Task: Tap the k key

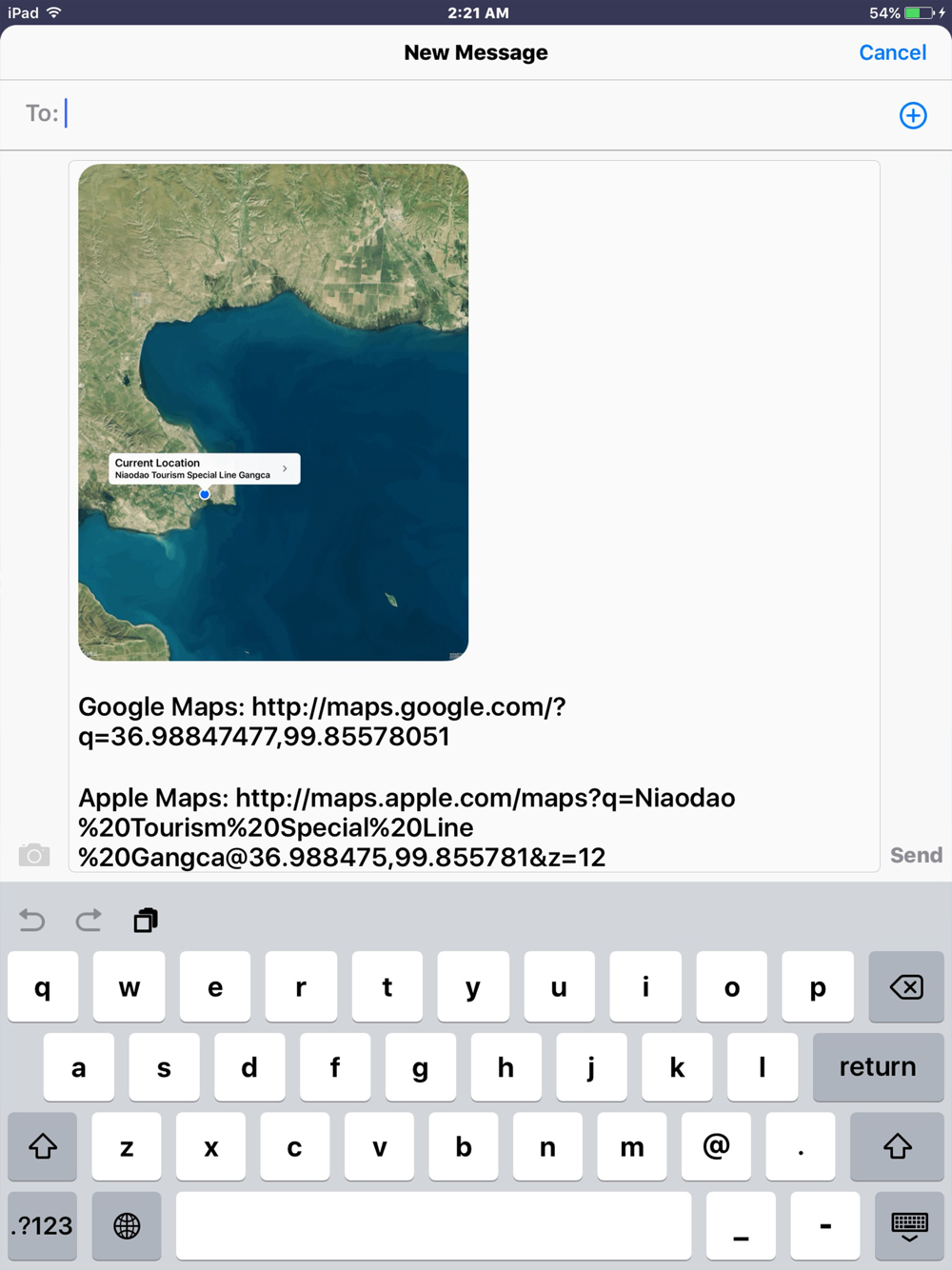Action: (x=677, y=1067)
